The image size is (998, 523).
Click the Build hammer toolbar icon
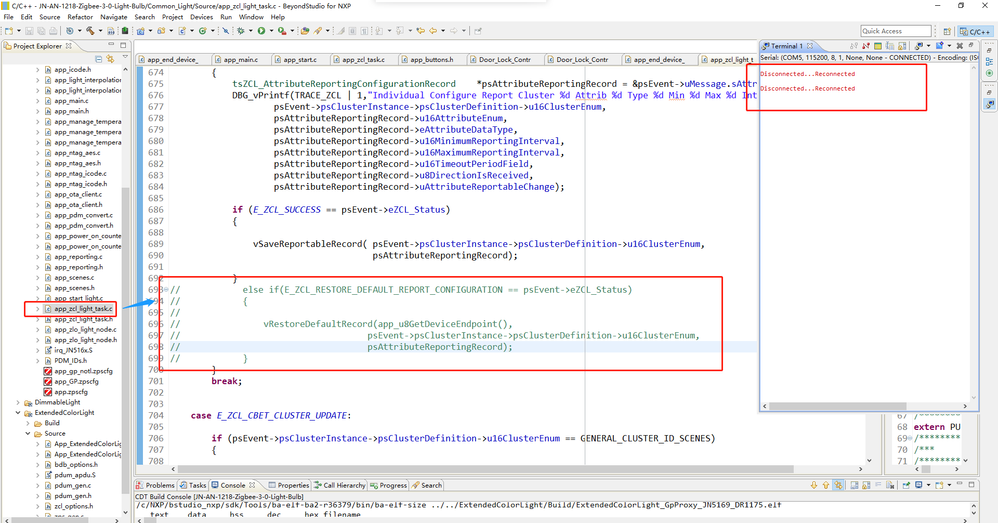[90, 31]
